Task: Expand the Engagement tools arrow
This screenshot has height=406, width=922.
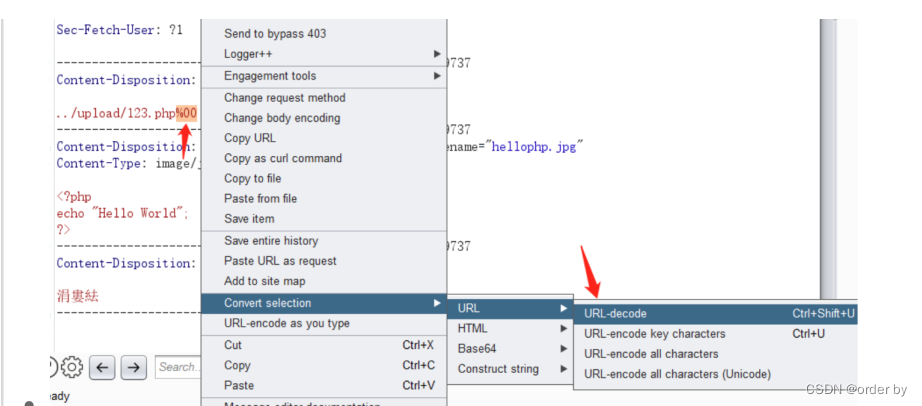Action: tap(437, 76)
